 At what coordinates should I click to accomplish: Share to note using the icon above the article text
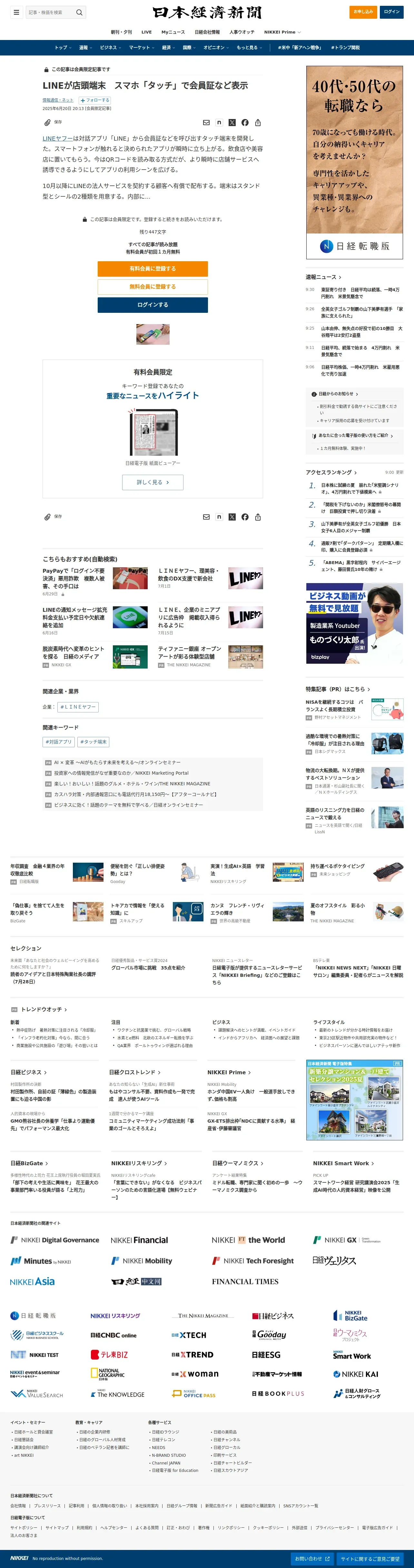click(219, 122)
